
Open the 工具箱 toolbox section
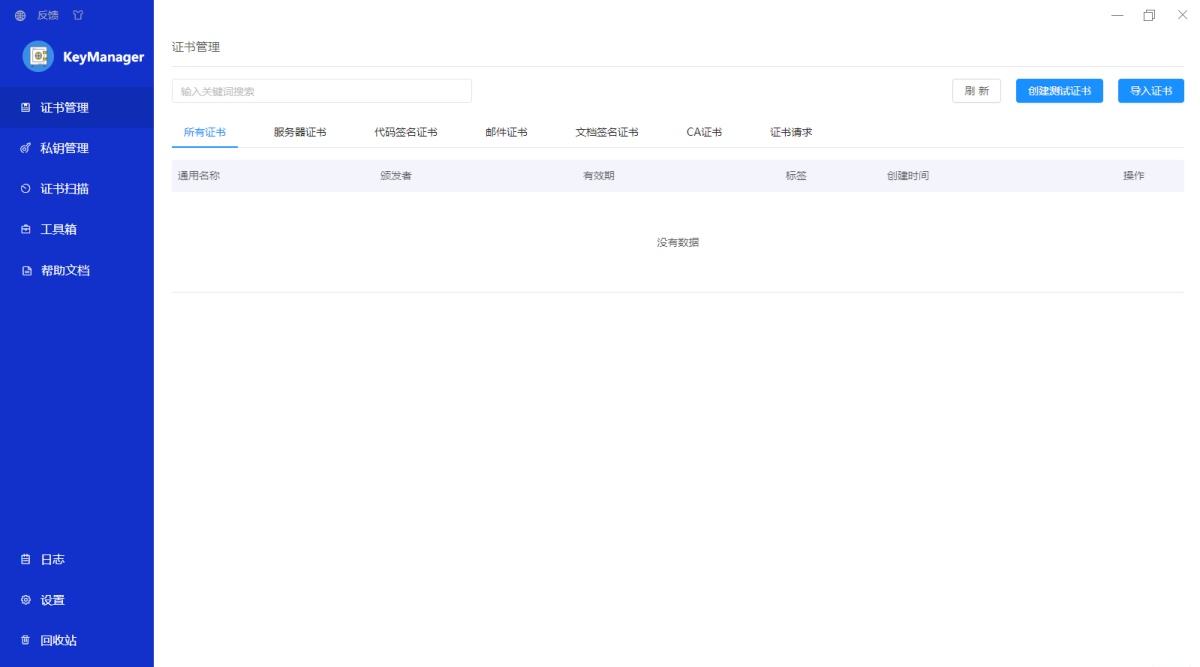58,229
